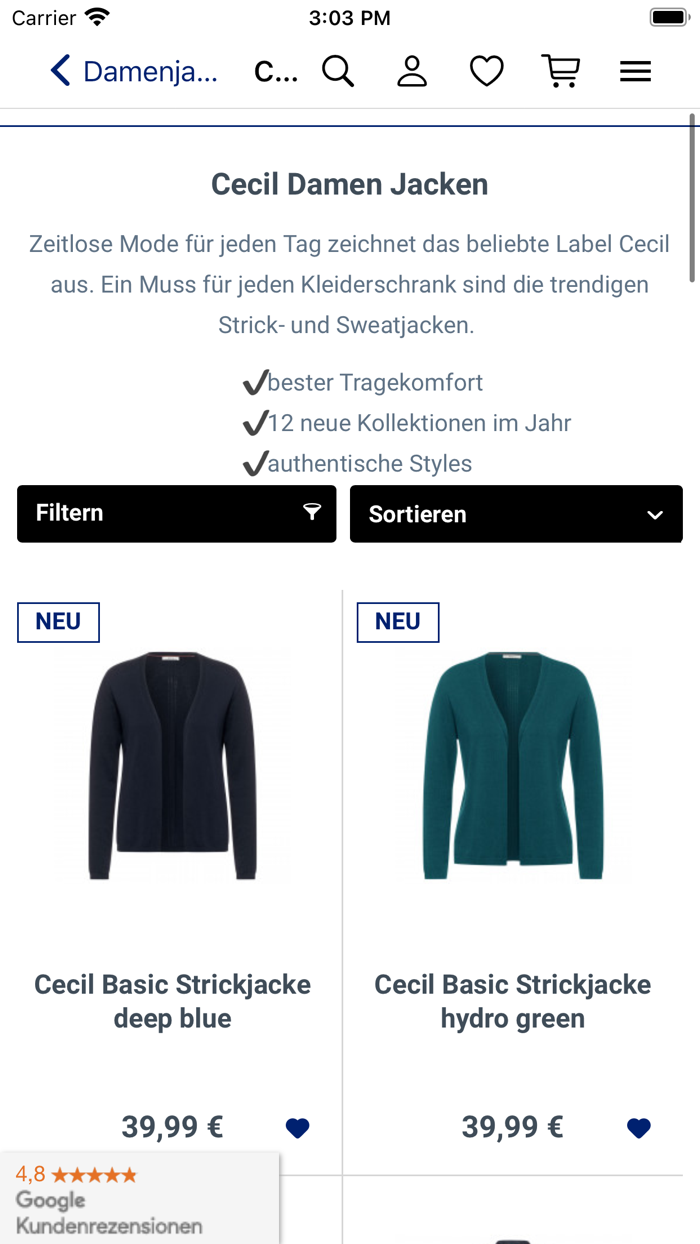Click the deep blue cardigan product thumbnail
This screenshot has width=700, height=1244.
coord(173,765)
